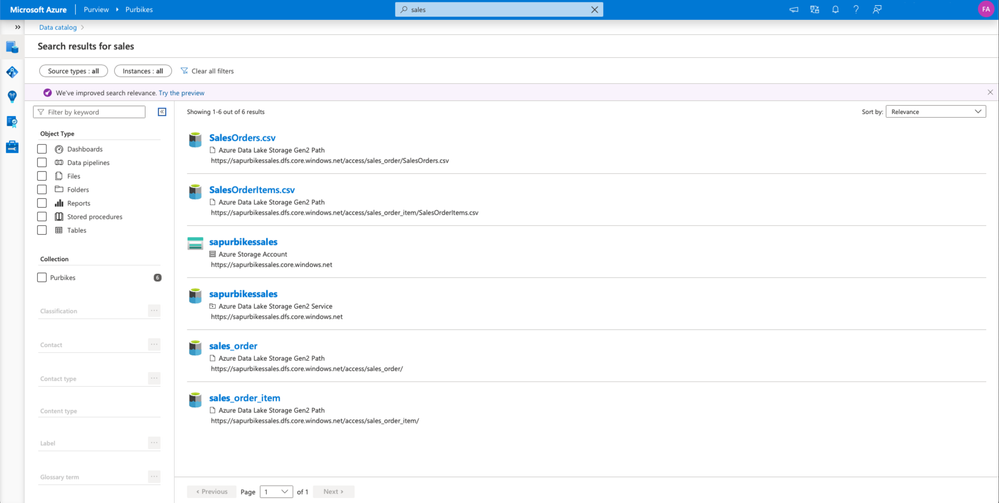Image resolution: width=999 pixels, height=503 pixels.
Task: Open the directory switcher icon in header
Action: (x=814, y=10)
